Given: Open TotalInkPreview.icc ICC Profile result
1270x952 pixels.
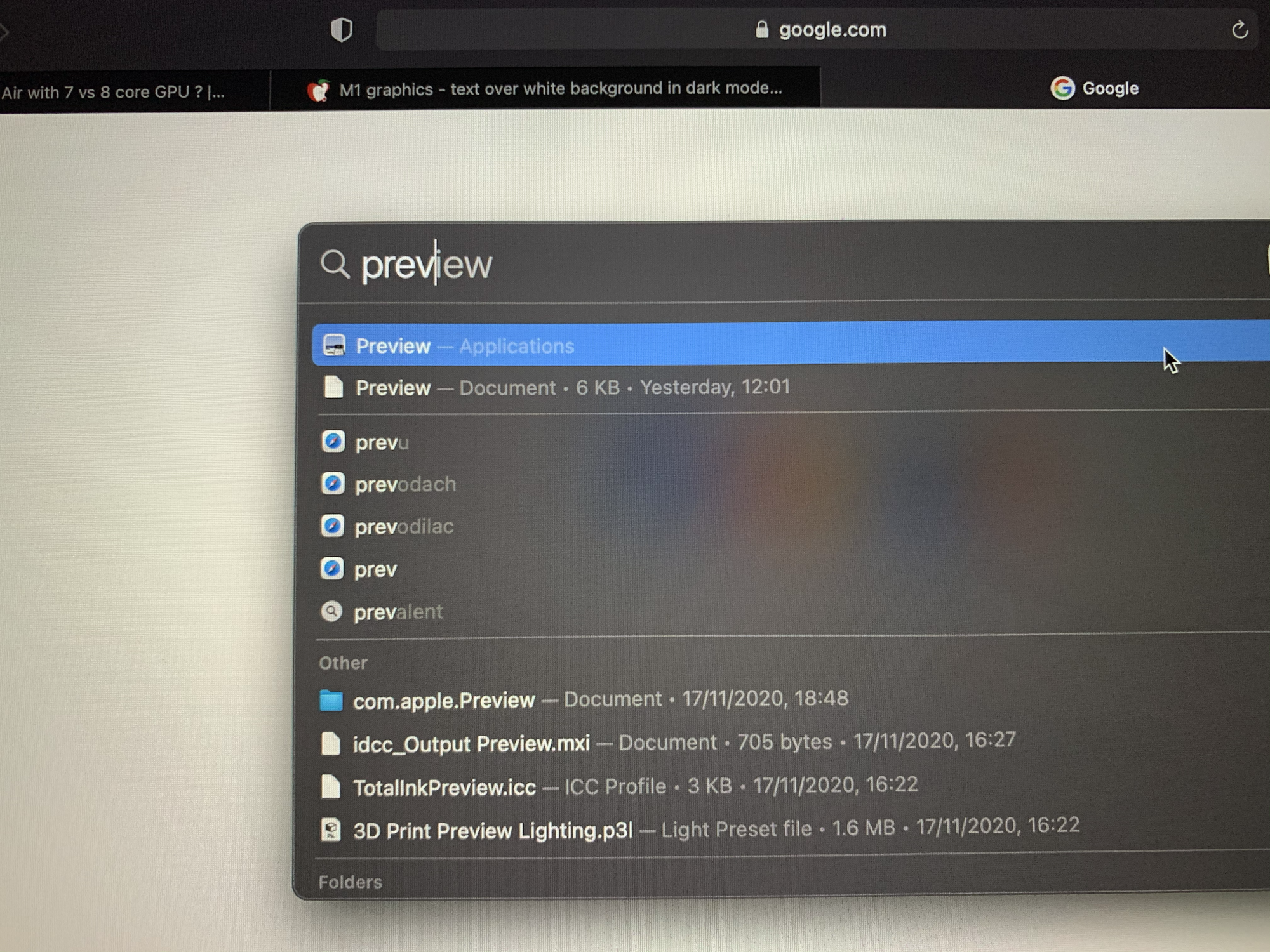Looking at the screenshot, I should coord(444,787).
